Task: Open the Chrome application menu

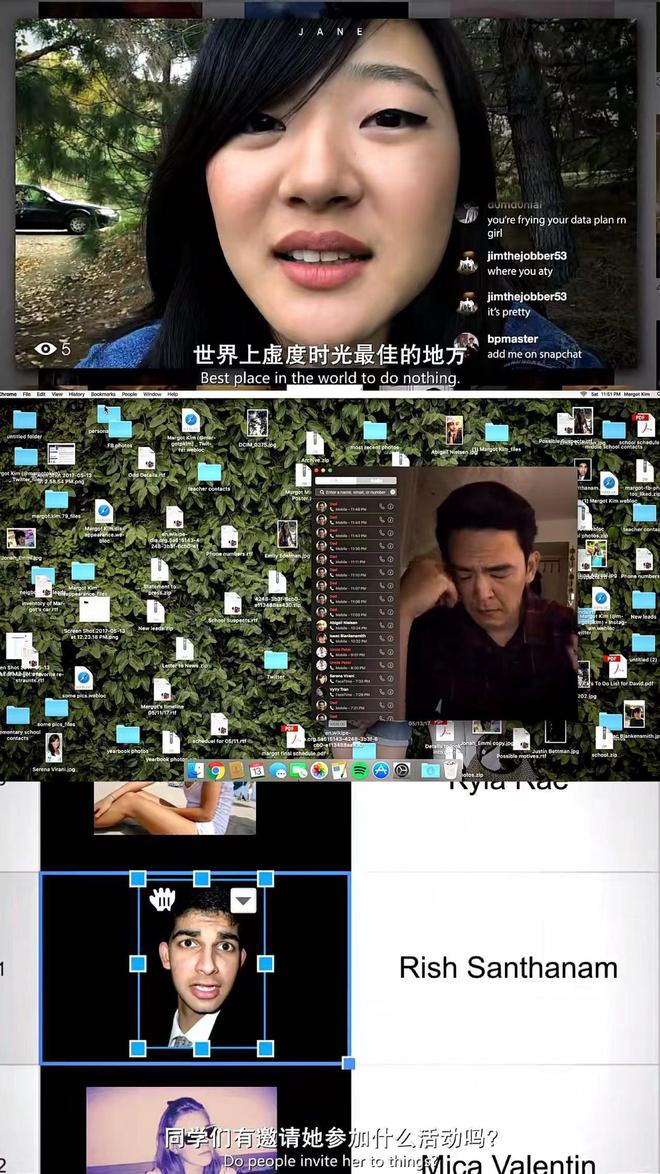Action: pyautogui.click(x=8, y=394)
